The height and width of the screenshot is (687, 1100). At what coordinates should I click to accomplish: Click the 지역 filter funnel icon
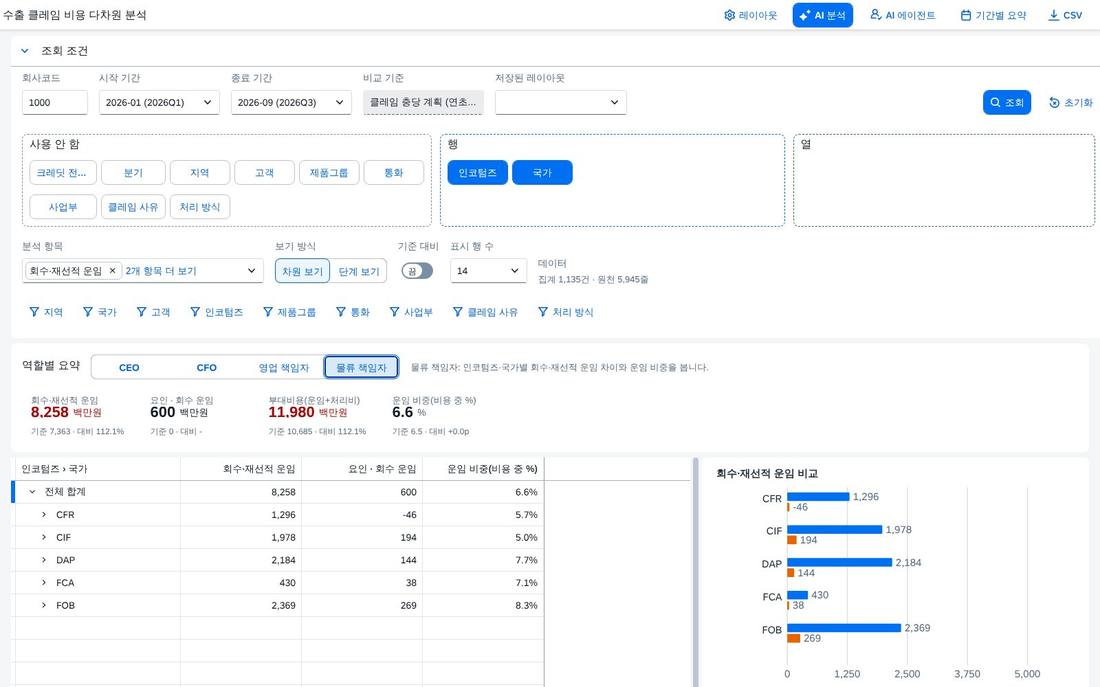tap(34, 312)
